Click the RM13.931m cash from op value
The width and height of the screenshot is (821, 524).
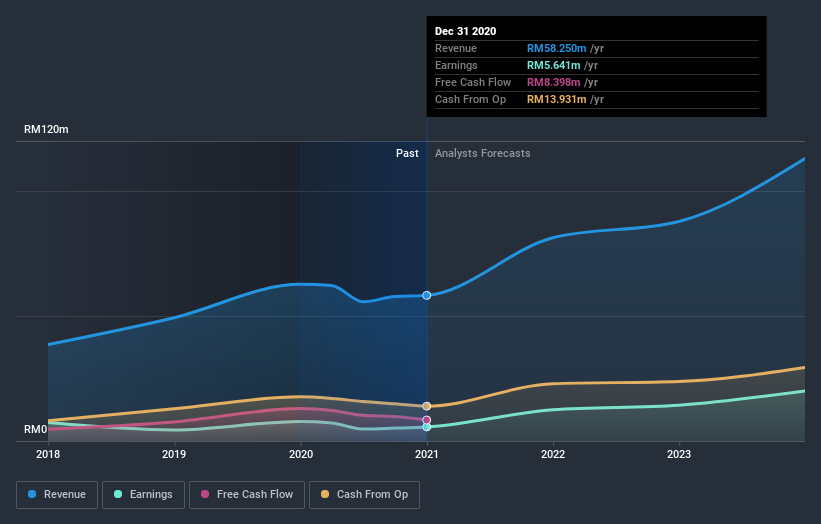557,99
